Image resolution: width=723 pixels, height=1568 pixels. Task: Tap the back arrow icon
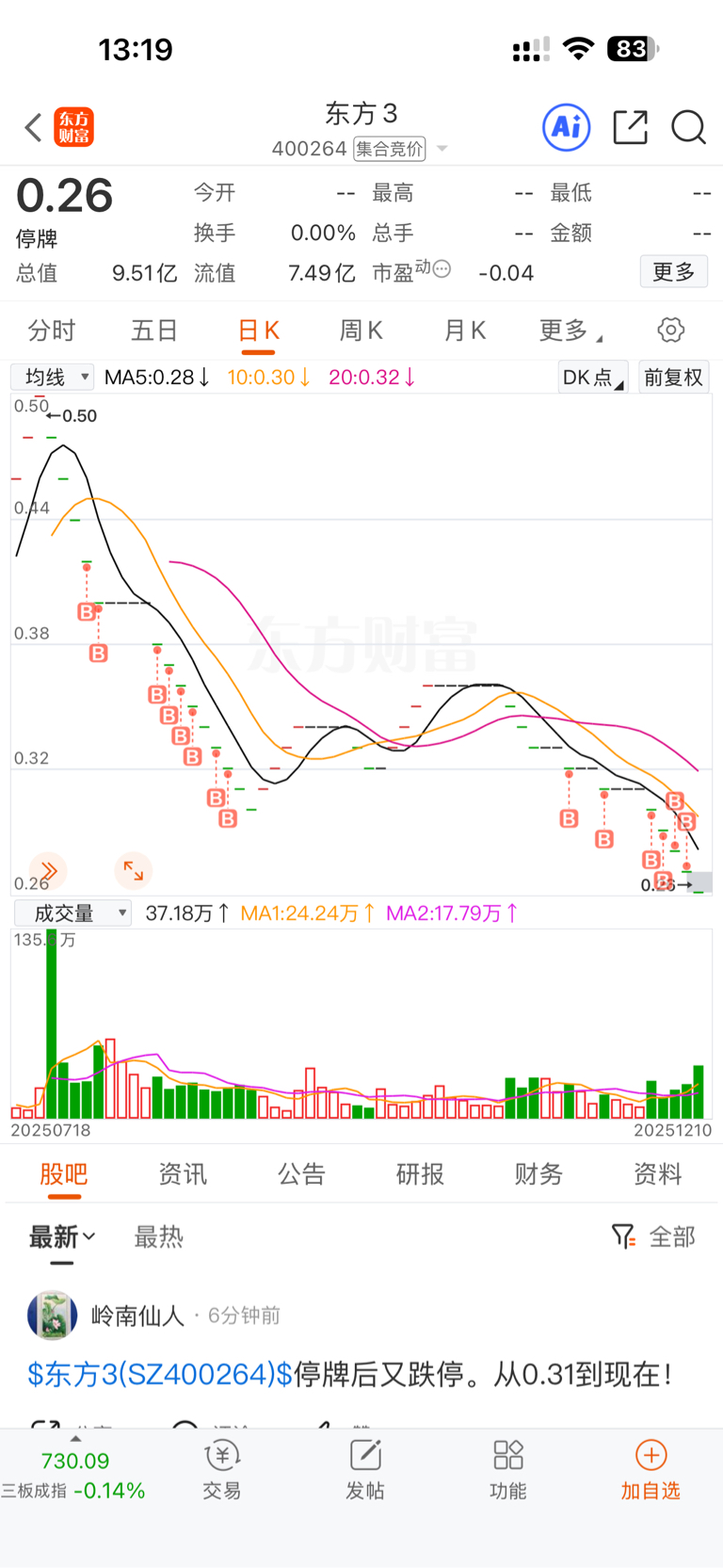tap(33, 127)
